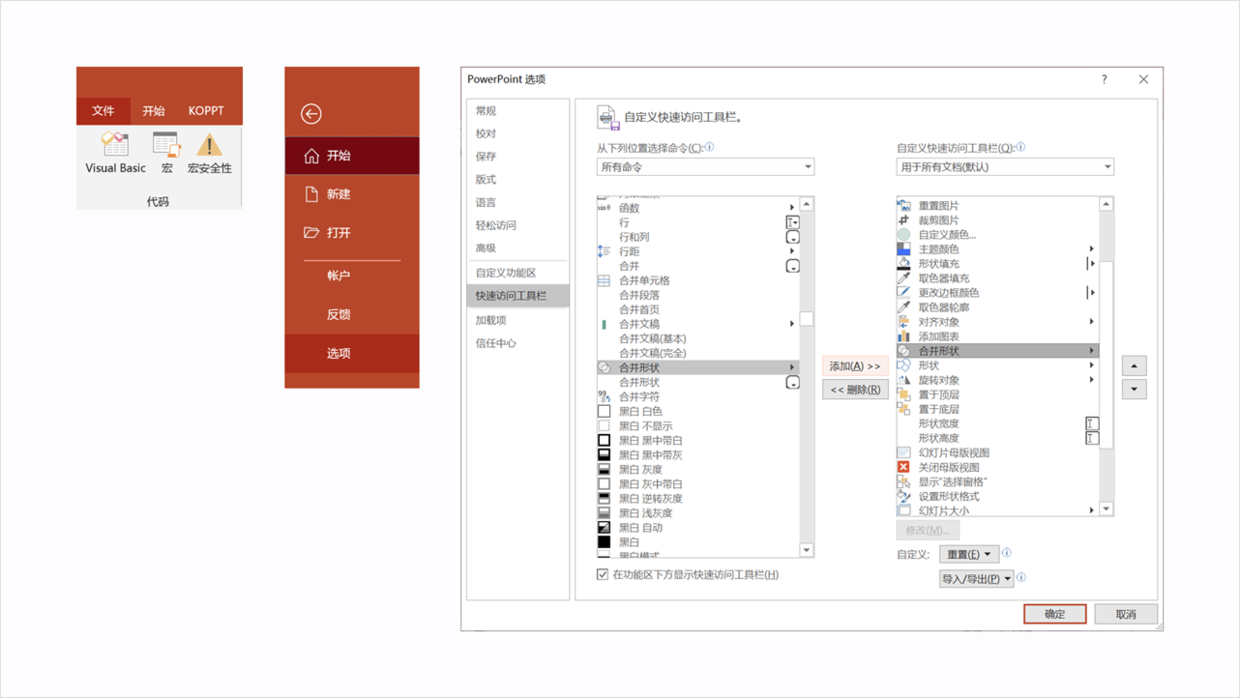
Task: Click the move-down arrow button
Action: coord(1134,390)
